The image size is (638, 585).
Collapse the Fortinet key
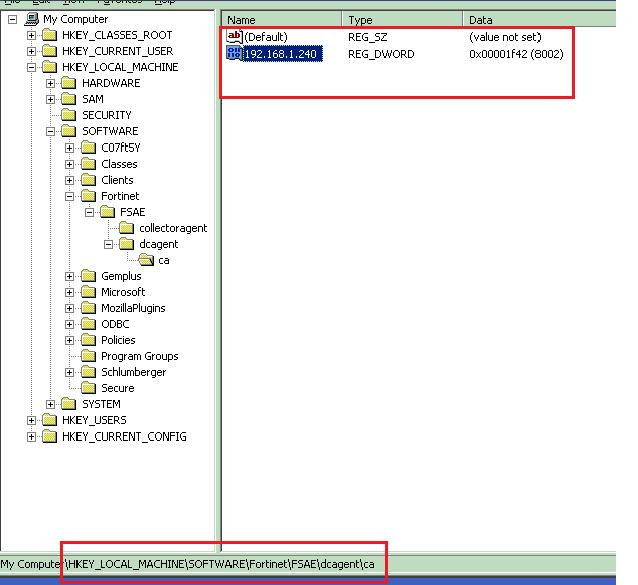point(70,196)
